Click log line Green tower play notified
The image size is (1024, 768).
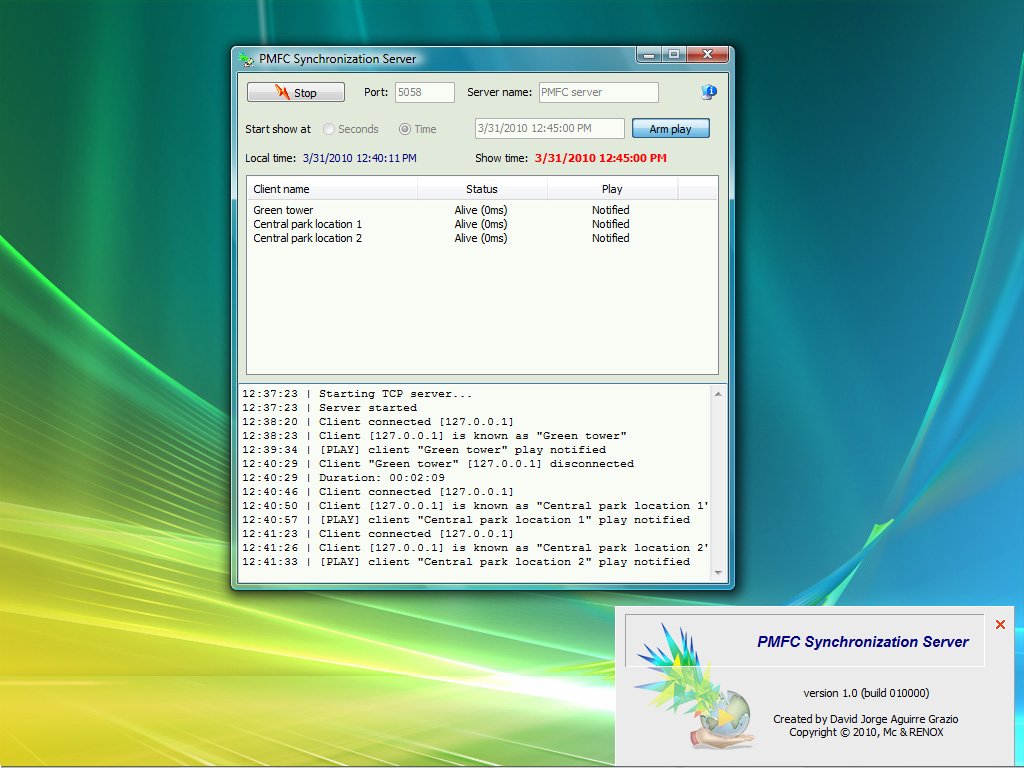[x=424, y=449]
